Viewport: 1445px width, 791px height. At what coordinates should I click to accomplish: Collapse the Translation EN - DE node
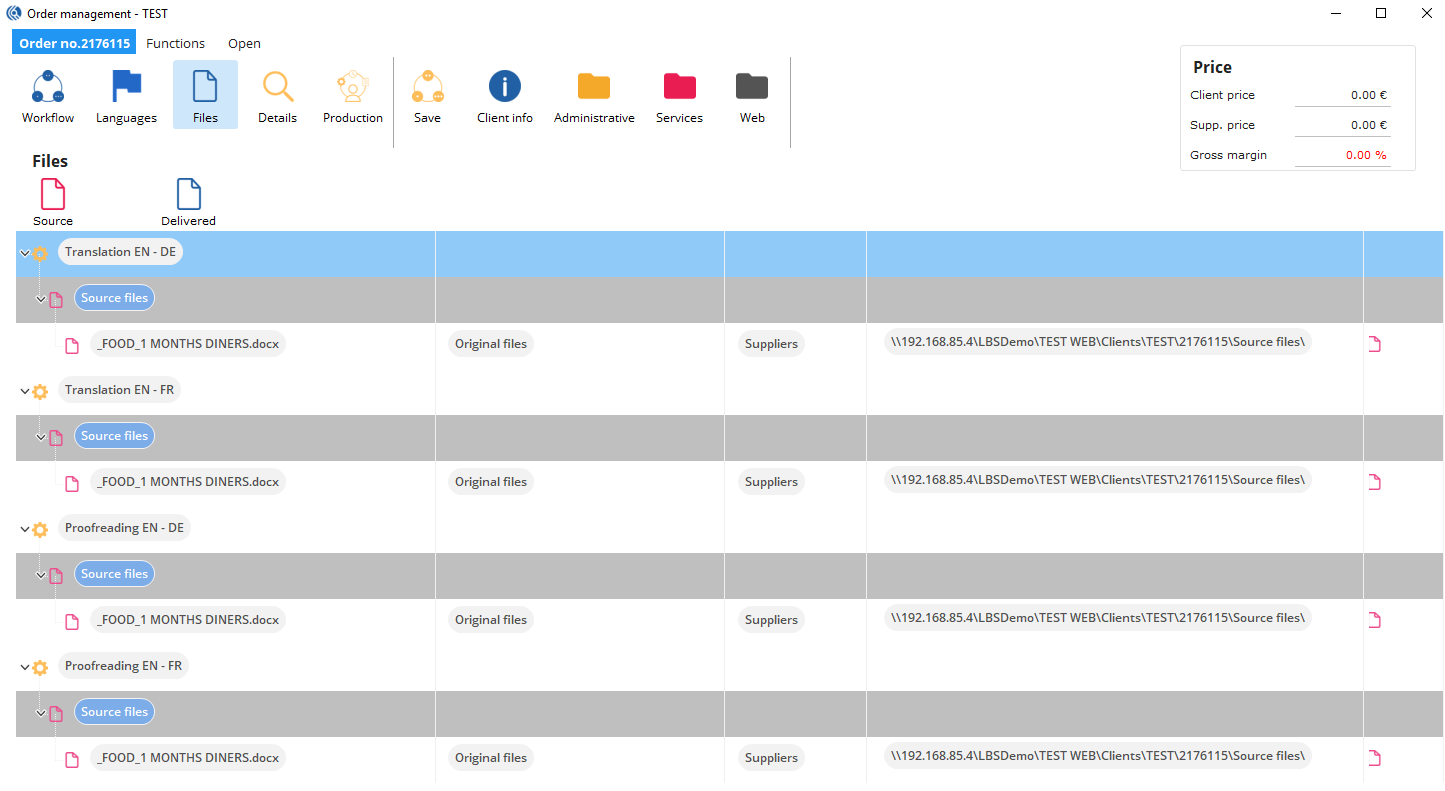(x=25, y=254)
